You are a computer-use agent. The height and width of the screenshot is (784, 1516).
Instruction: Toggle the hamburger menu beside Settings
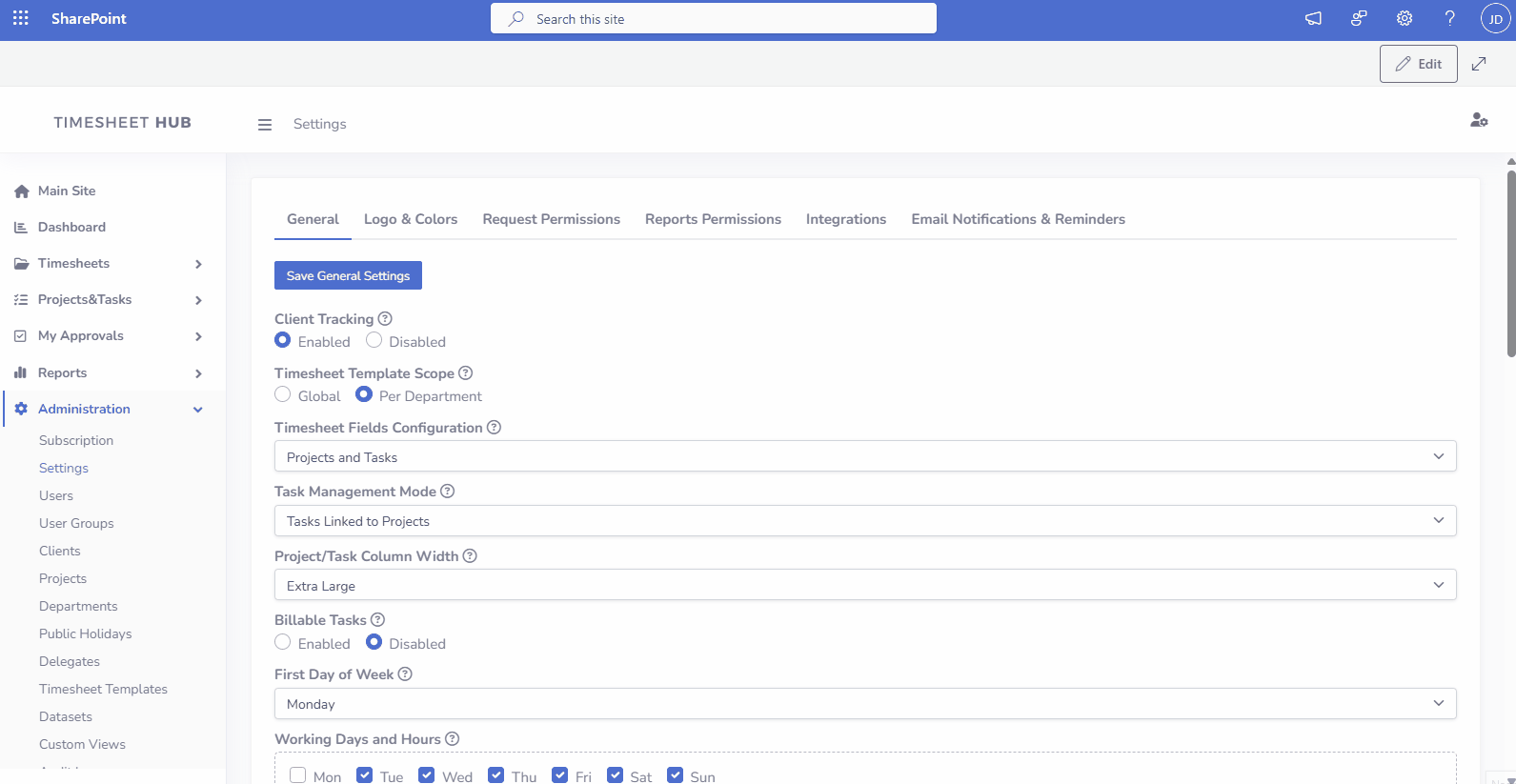pyautogui.click(x=265, y=125)
